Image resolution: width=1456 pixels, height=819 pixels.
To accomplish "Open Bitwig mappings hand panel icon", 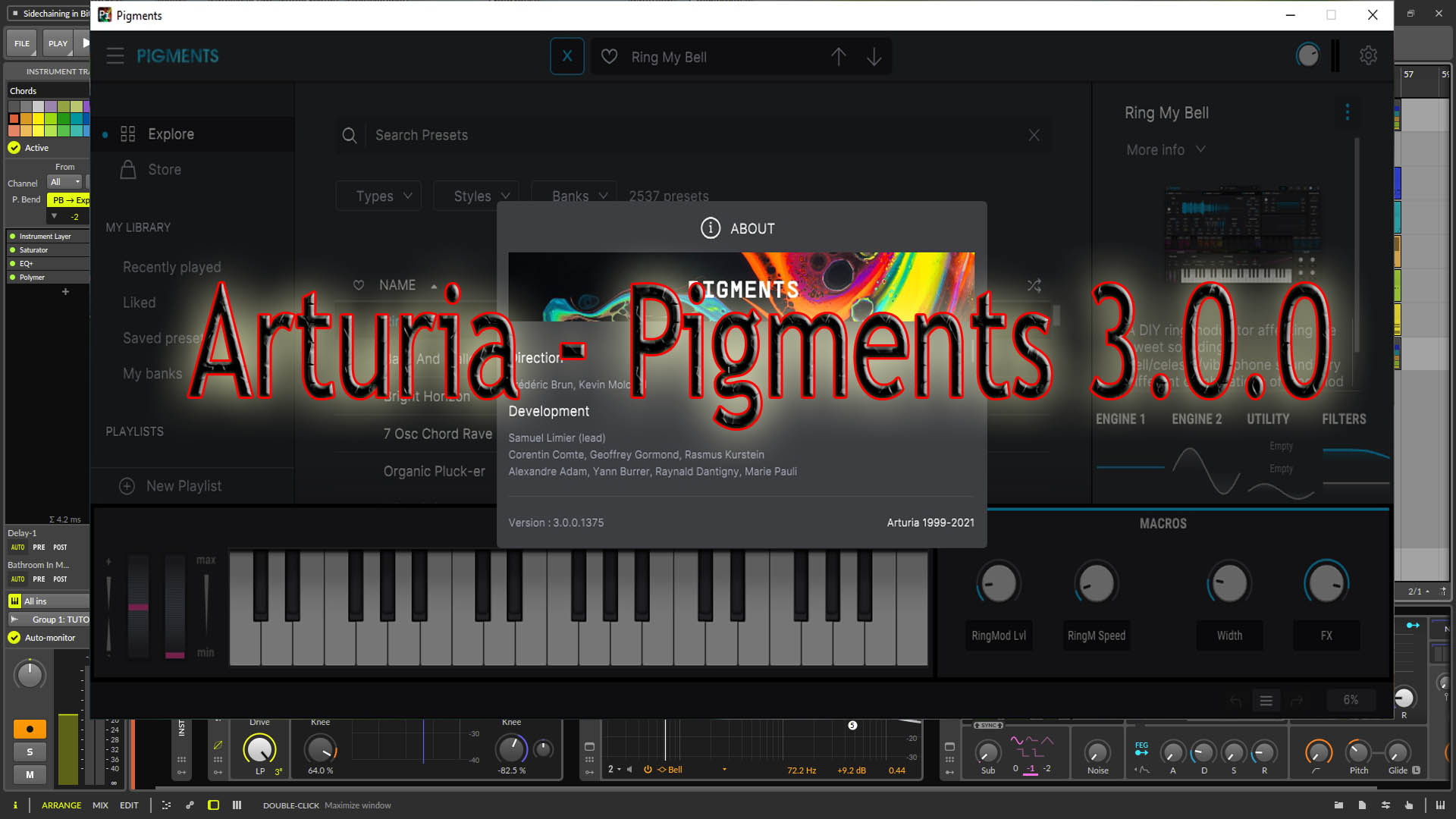I will (x=1409, y=805).
